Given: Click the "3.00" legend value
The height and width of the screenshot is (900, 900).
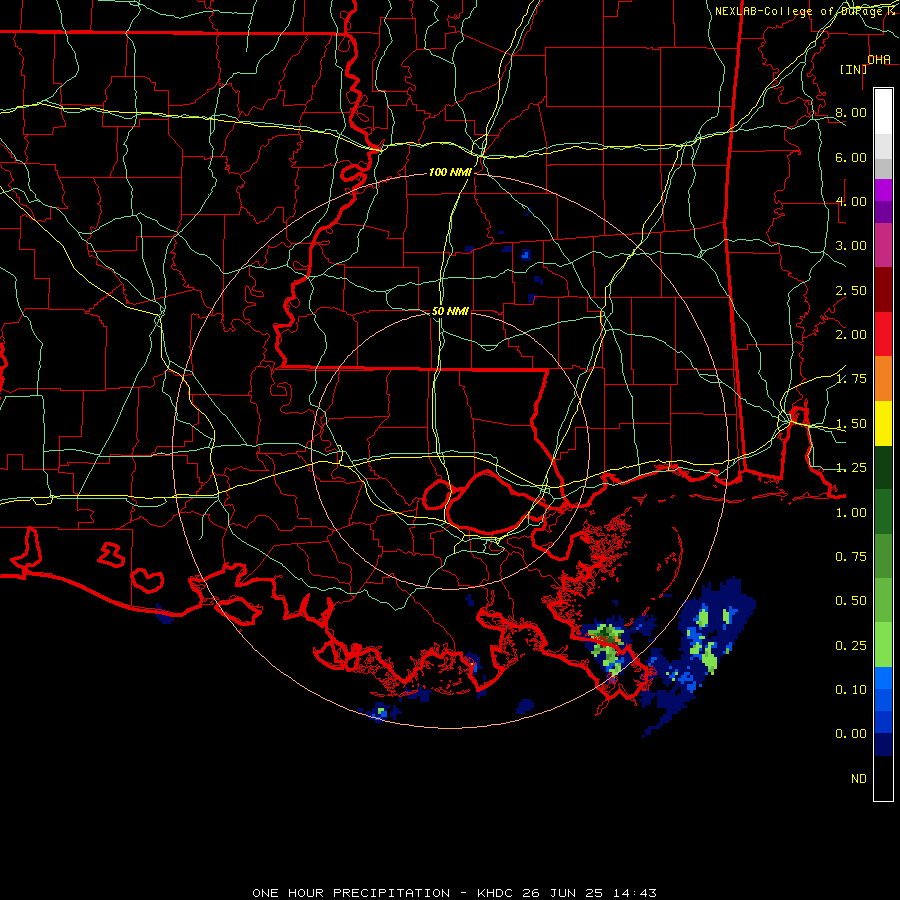Looking at the screenshot, I should coord(851,246).
